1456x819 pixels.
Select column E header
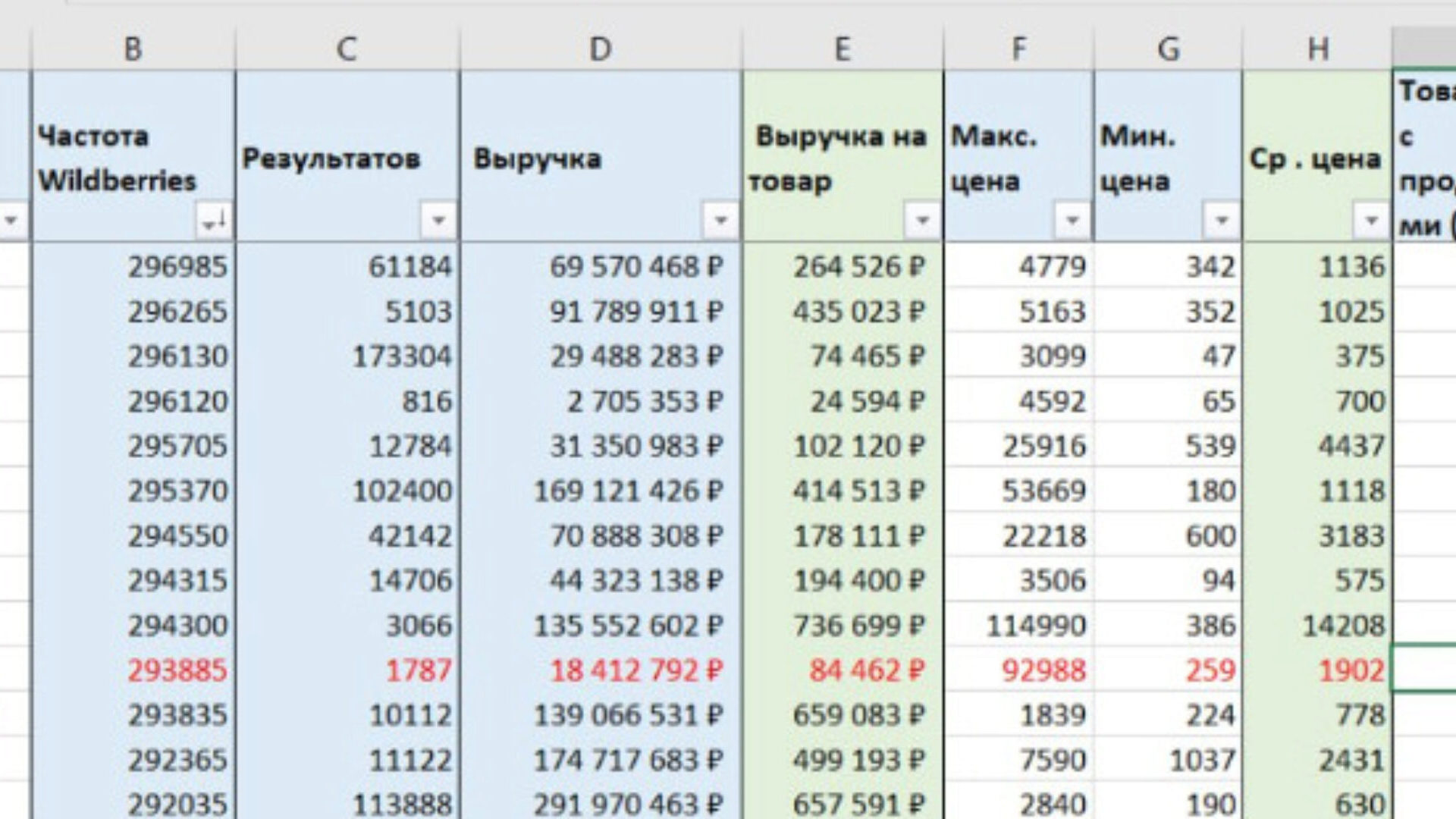tap(842, 49)
